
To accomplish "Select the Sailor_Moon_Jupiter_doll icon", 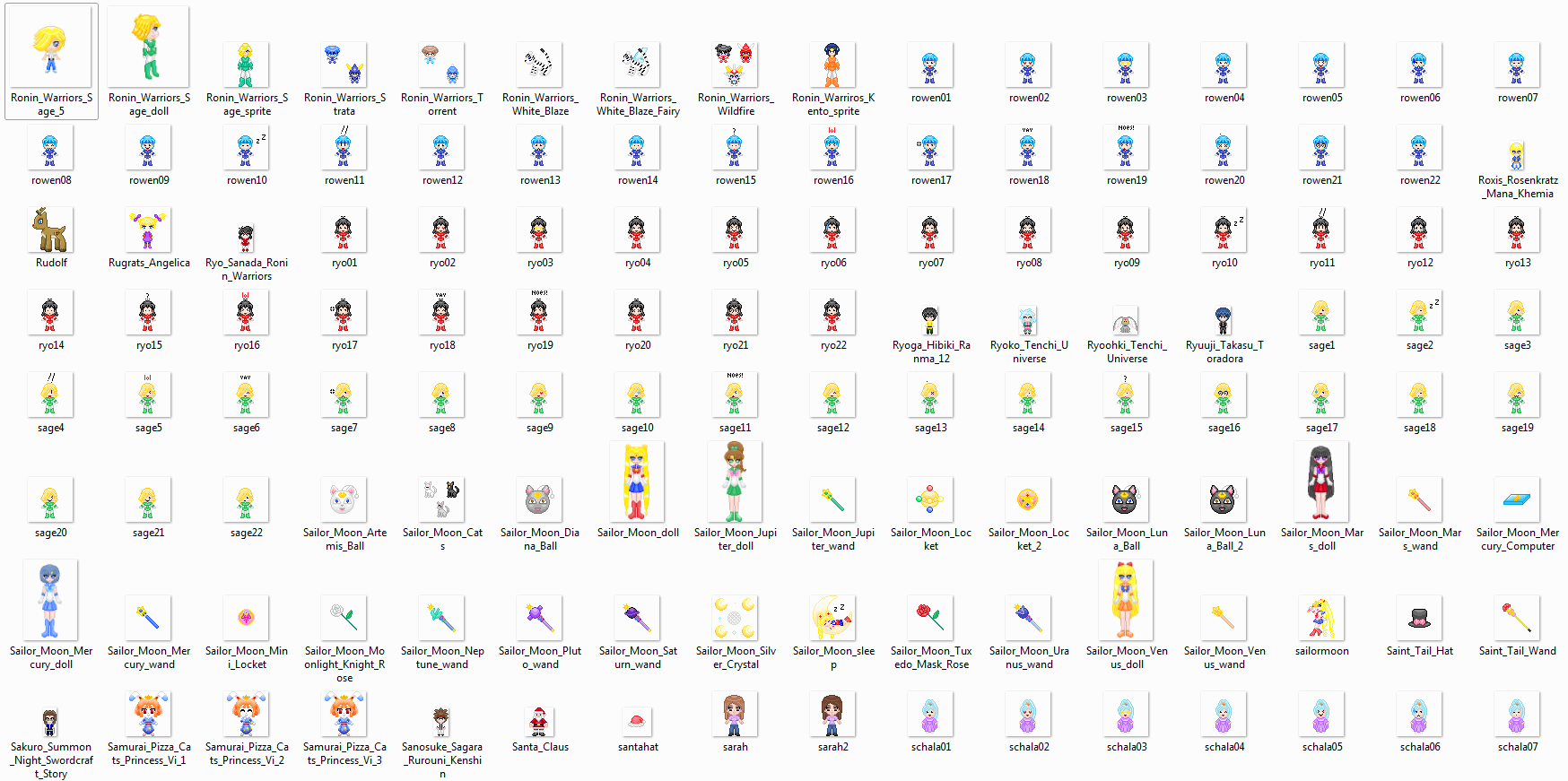I will click(735, 482).
